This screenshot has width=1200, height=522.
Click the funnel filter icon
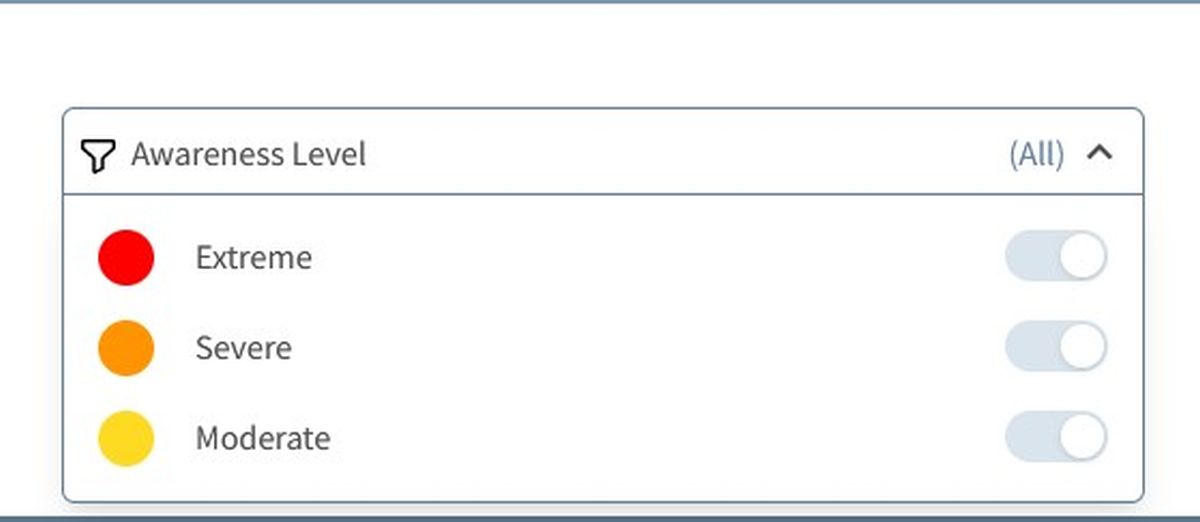[97, 155]
